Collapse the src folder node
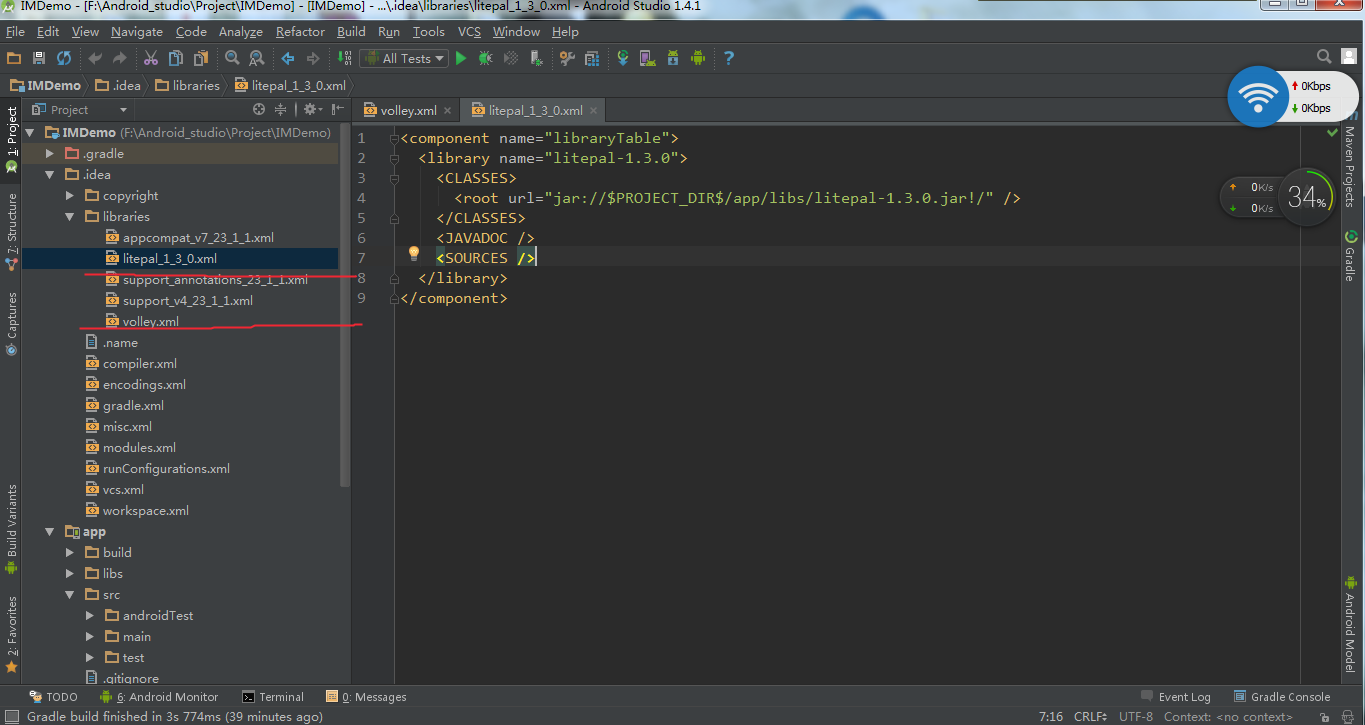This screenshot has width=1365, height=725. [x=70, y=594]
